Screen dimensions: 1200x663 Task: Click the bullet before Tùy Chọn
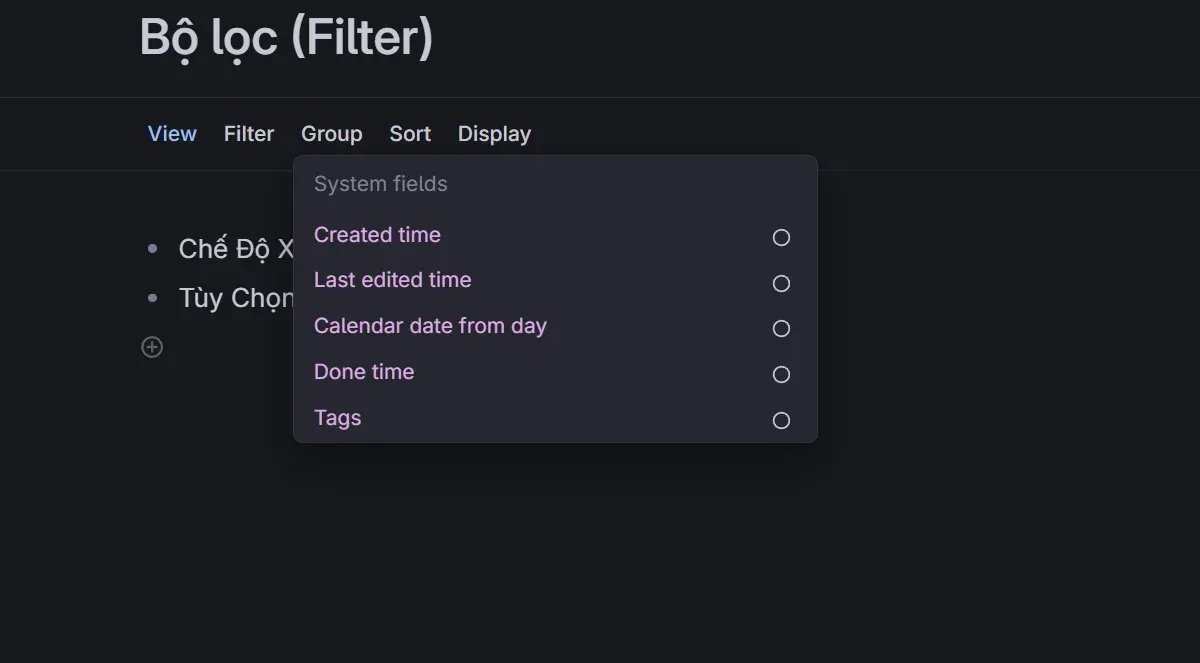point(152,297)
